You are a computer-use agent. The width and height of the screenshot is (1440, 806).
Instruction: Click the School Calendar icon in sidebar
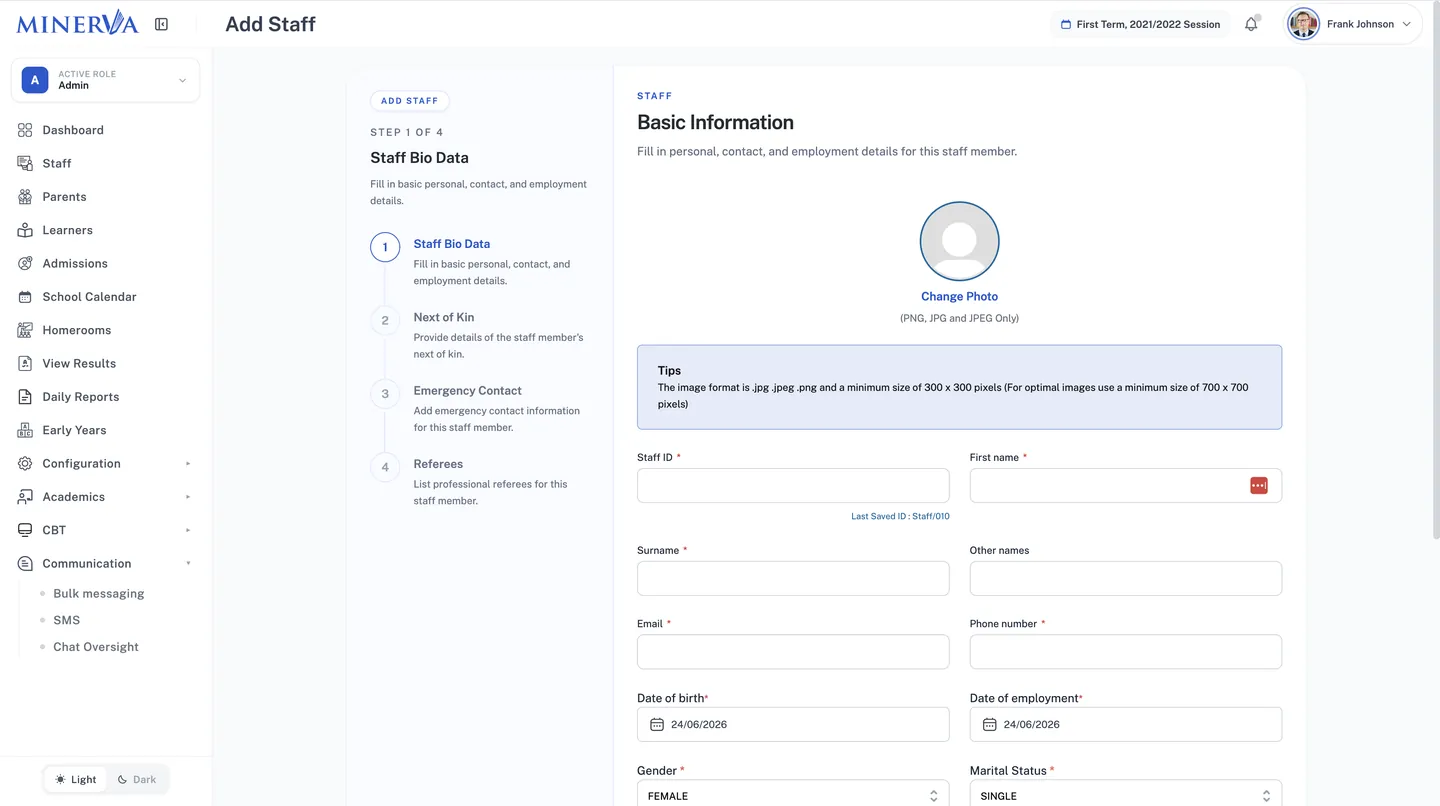pyautogui.click(x=25, y=297)
